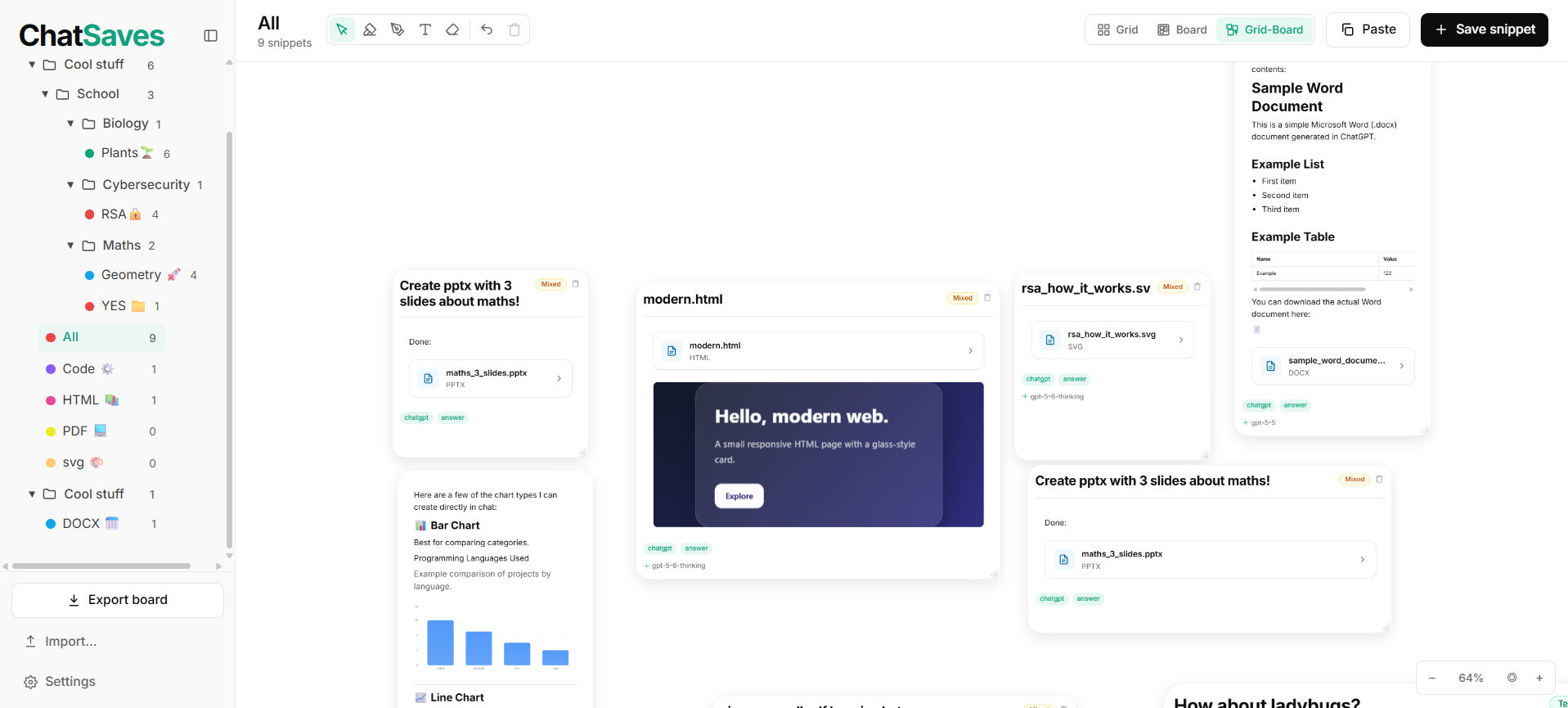This screenshot has height=708, width=1568.
Task: Switch to Grid view
Action: click(1117, 29)
